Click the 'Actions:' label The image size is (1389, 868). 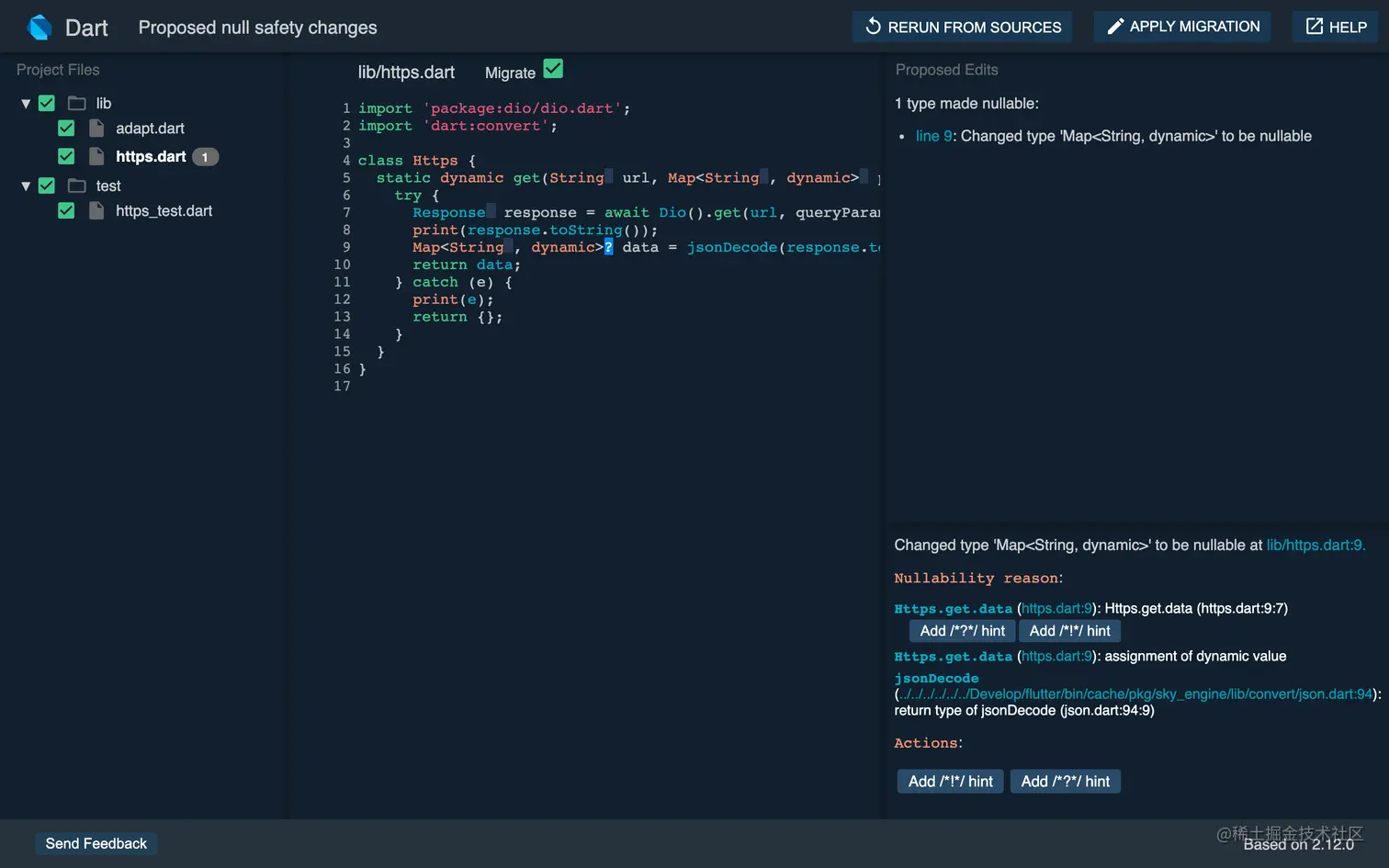(929, 743)
